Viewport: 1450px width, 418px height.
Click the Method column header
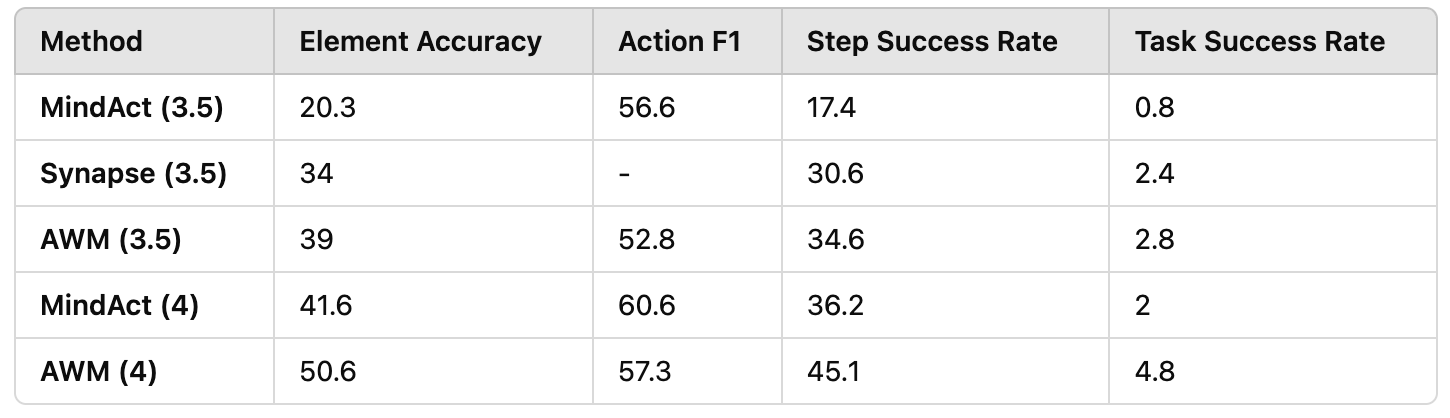(x=91, y=42)
